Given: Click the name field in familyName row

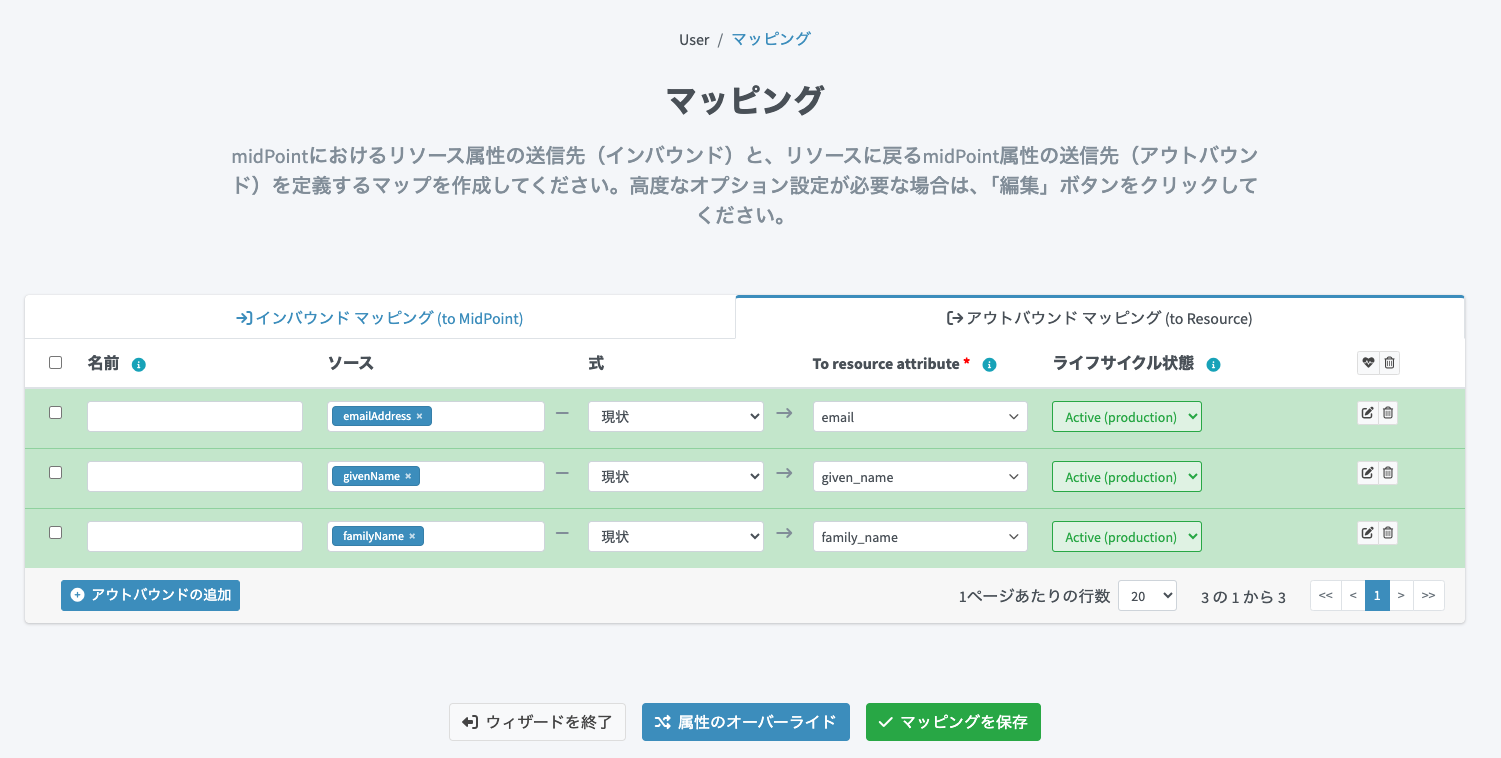Looking at the screenshot, I should (195, 537).
